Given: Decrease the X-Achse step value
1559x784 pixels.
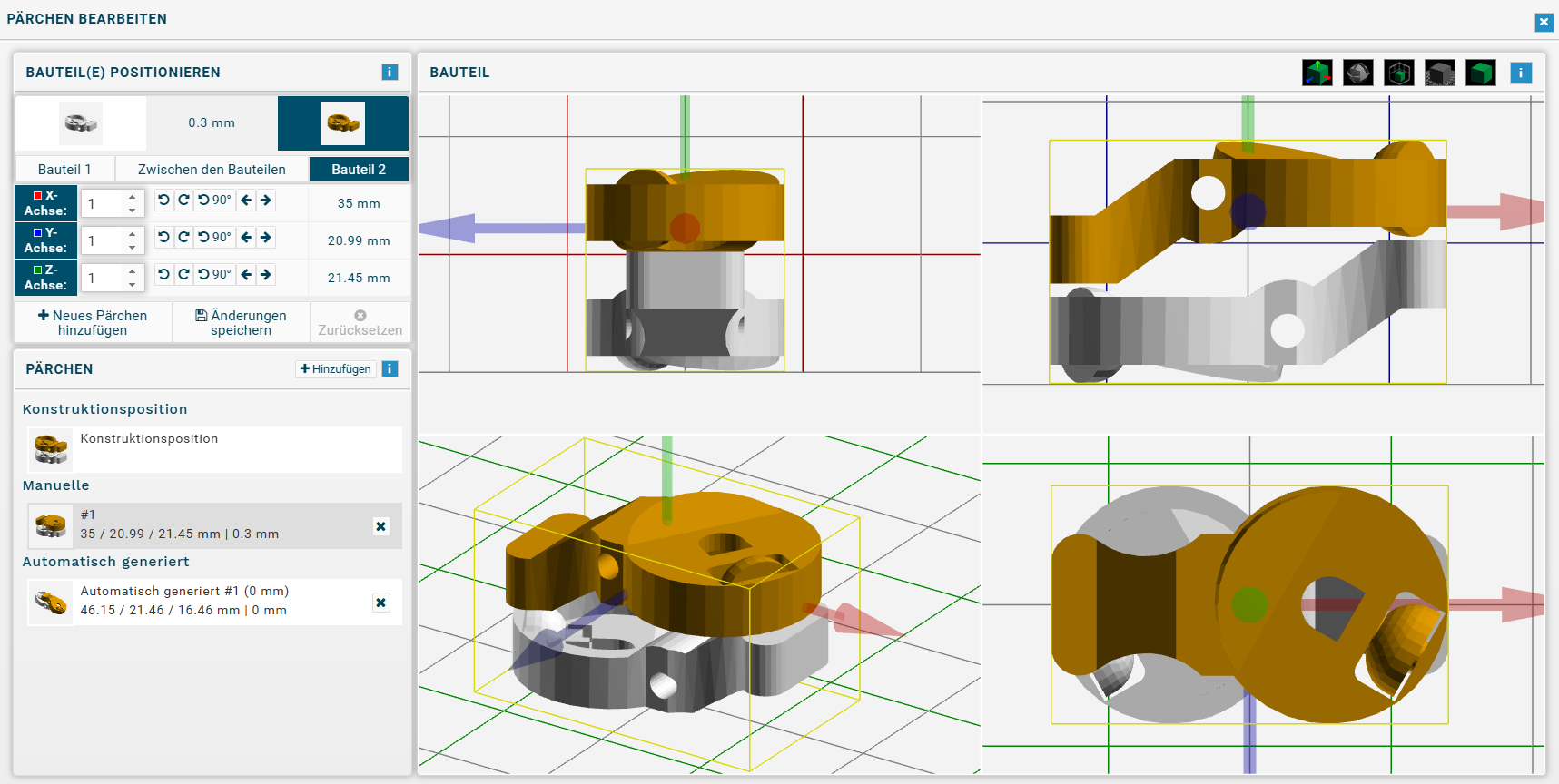Looking at the screenshot, I should (133, 211).
